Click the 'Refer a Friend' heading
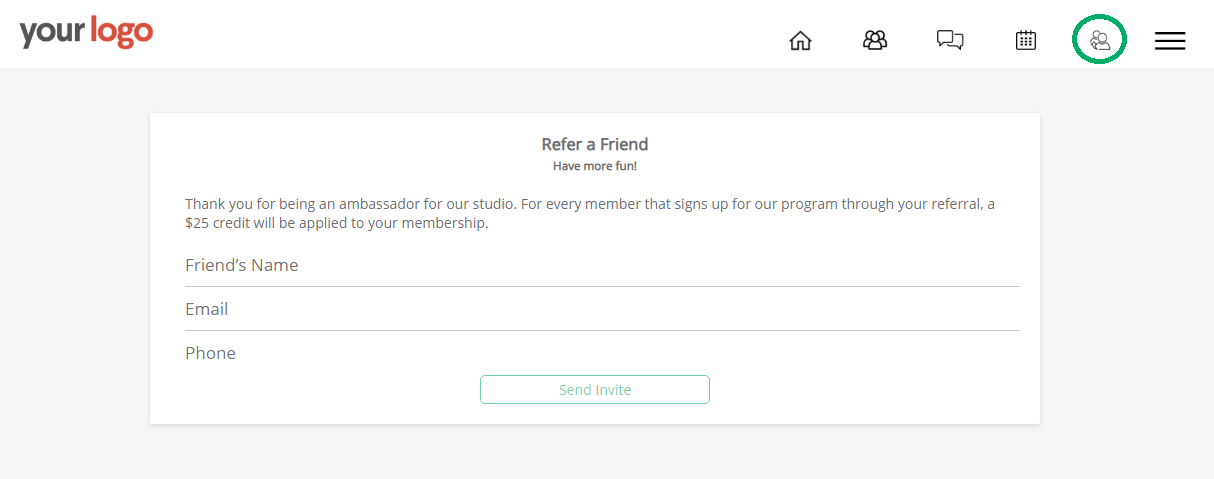 [x=595, y=144]
